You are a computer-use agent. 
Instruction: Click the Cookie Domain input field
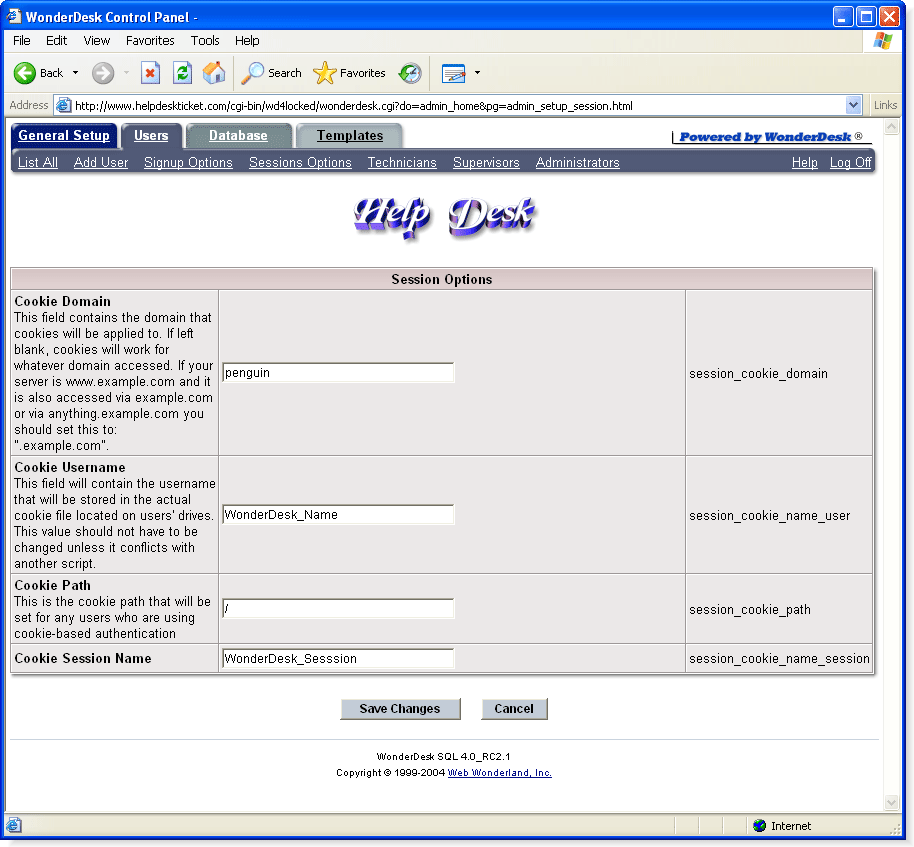[x=338, y=373]
